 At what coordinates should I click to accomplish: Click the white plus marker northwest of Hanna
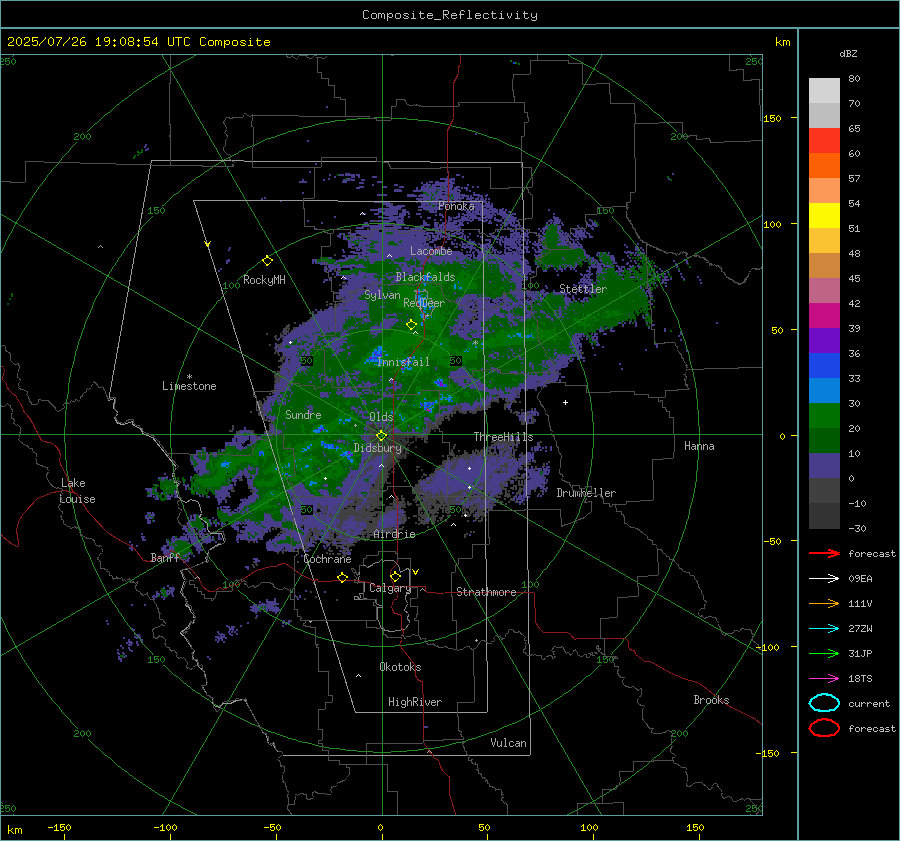[x=565, y=402]
